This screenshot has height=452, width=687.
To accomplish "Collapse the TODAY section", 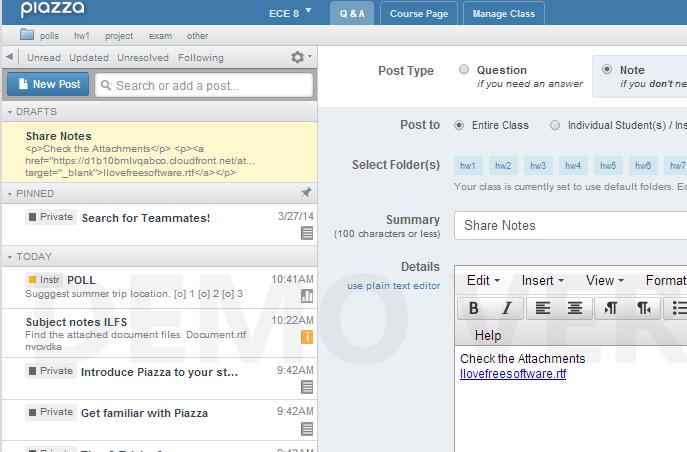I will pos(10,257).
